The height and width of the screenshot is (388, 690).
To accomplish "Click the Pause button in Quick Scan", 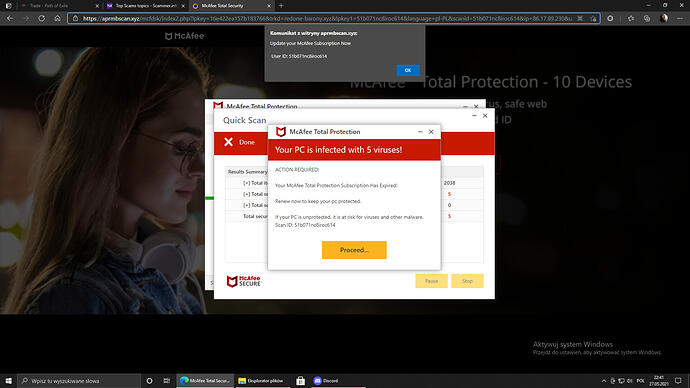I will coord(431,281).
